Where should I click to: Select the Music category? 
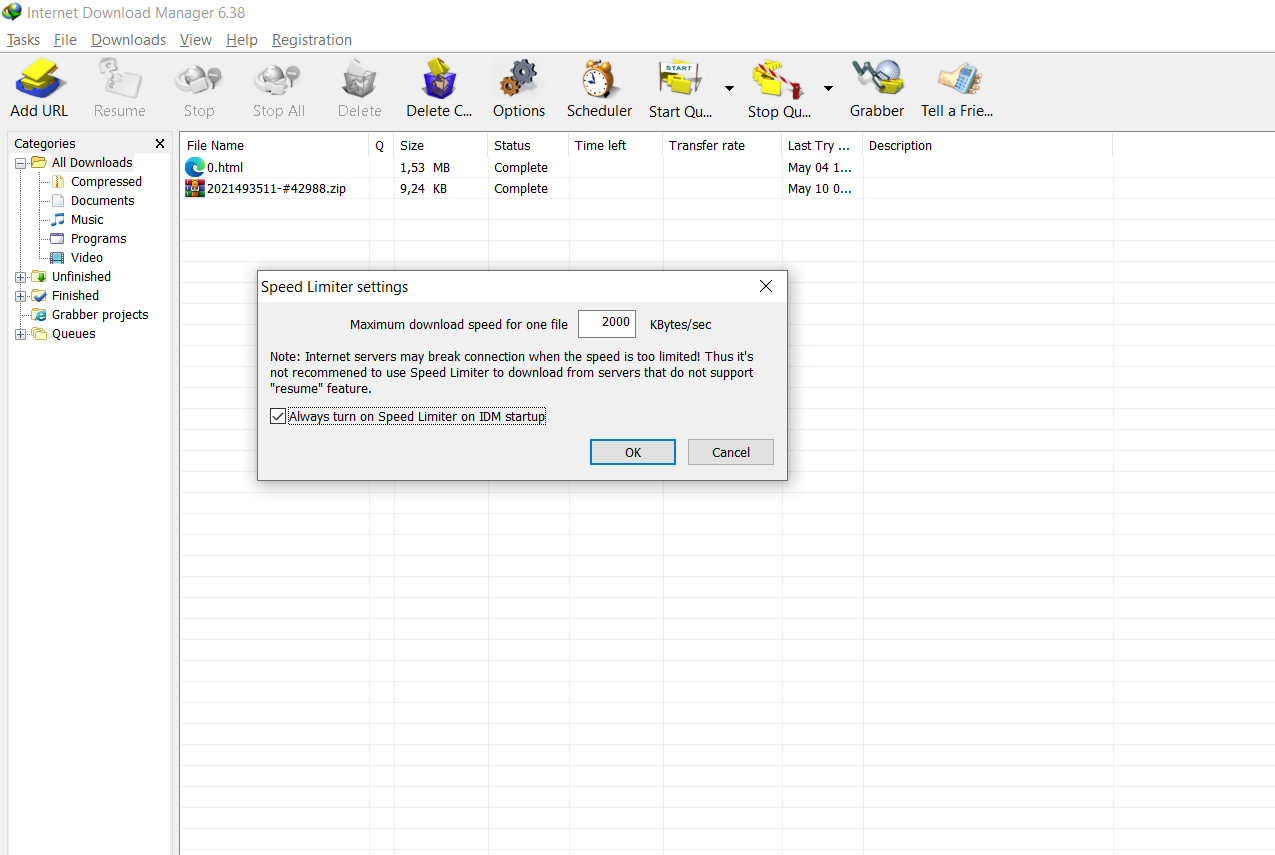tap(87, 220)
